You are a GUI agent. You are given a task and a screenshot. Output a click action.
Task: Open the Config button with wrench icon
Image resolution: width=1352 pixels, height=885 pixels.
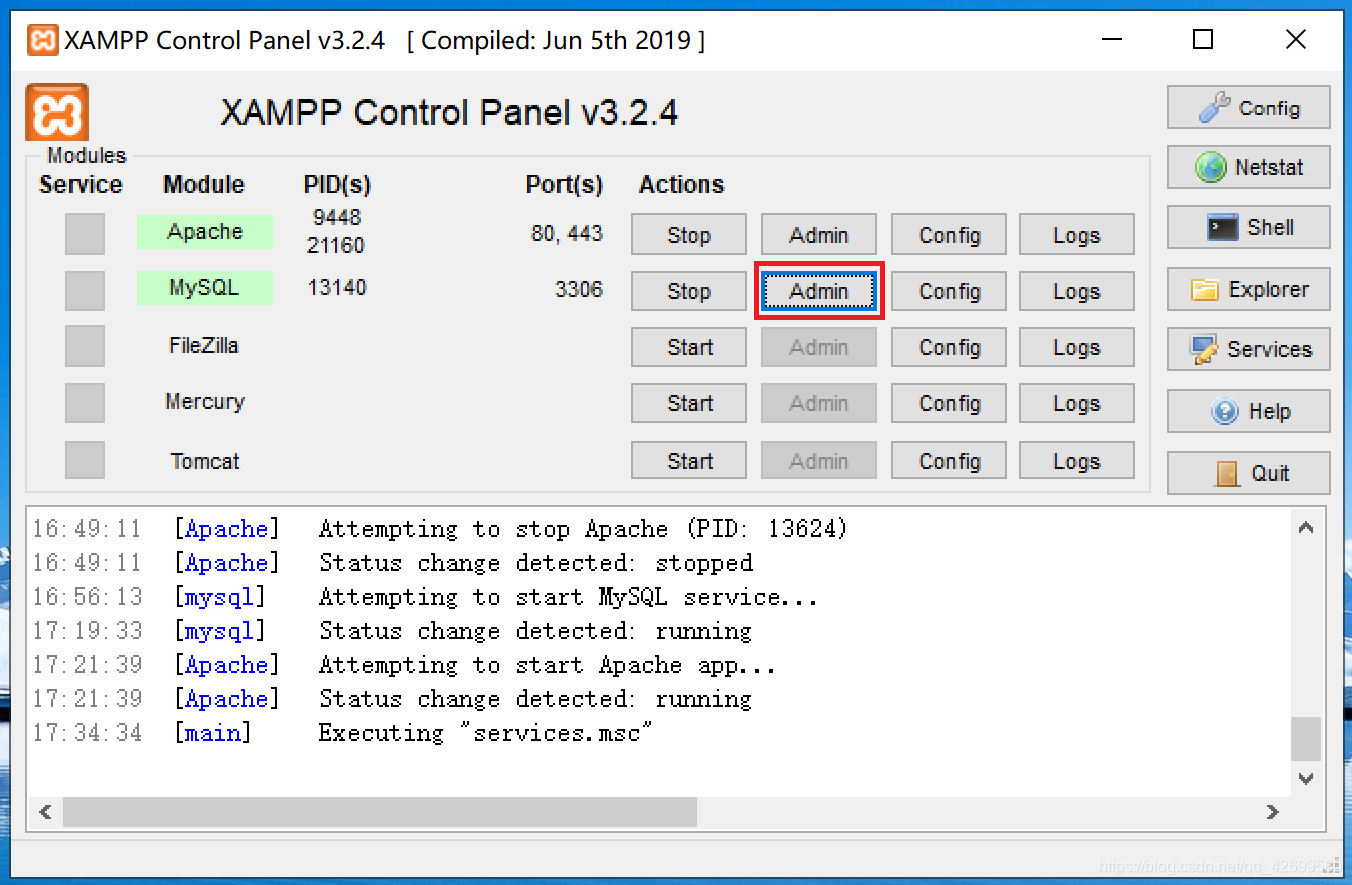coord(1249,108)
